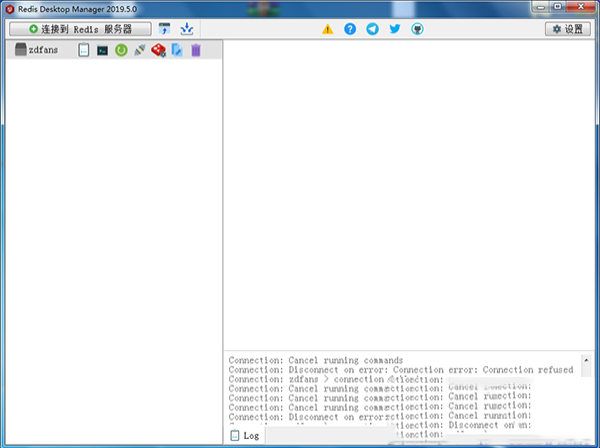Click log line 'Connection: zdfans > connection'
The width and height of the screenshot is (600, 448).
tap(306, 380)
